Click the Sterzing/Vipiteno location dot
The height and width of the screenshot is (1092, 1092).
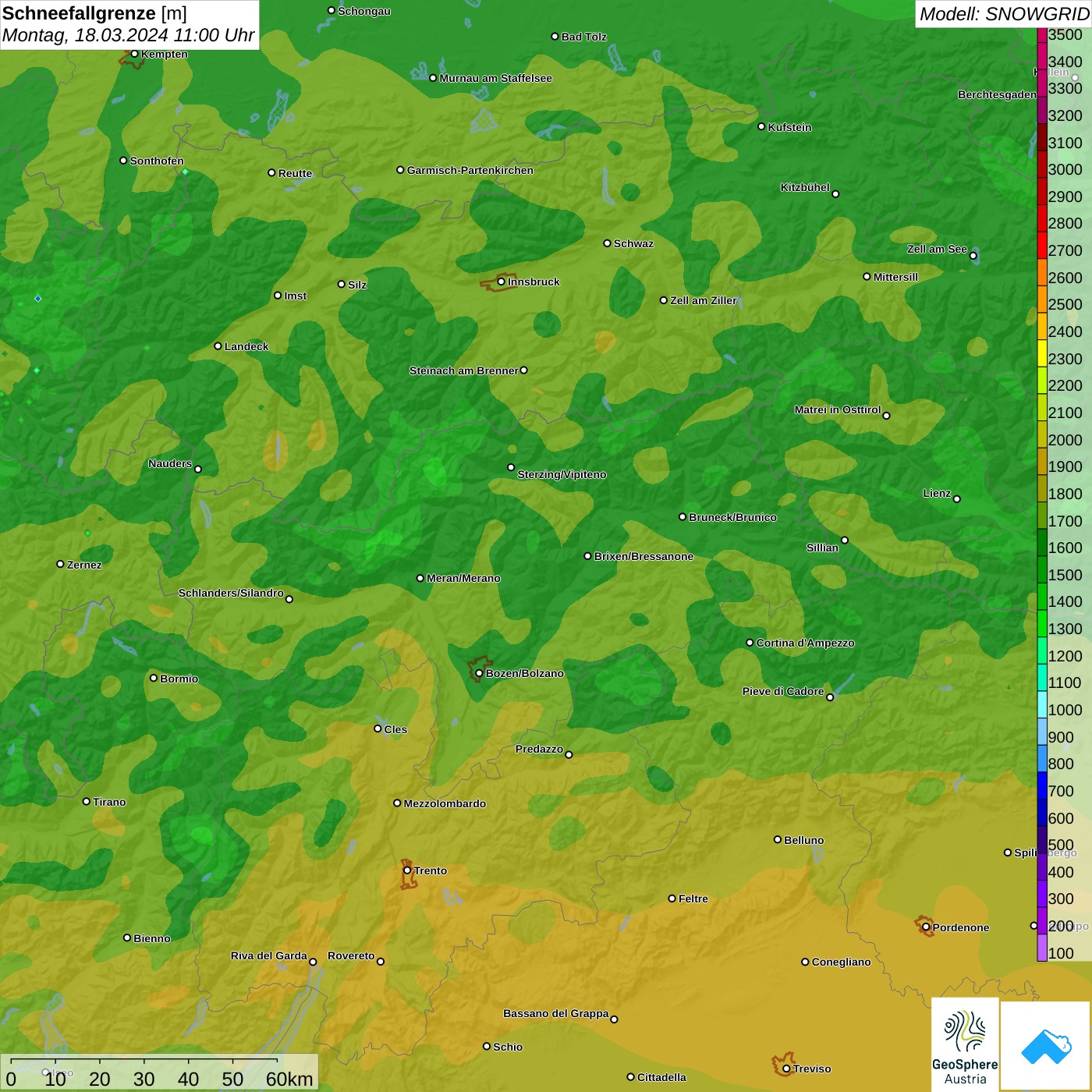tap(511, 468)
